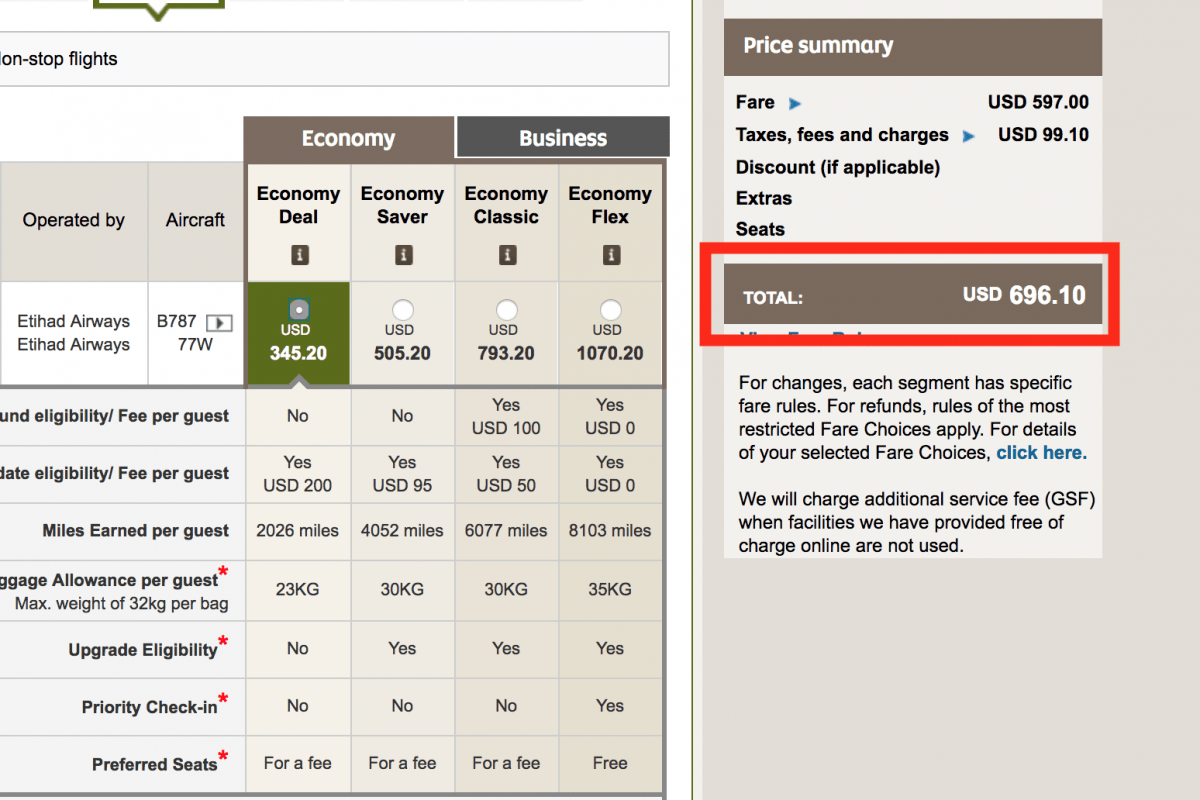The image size is (1200, 800).
Task: Switch to the Economy tab
Action: point(348,138)
